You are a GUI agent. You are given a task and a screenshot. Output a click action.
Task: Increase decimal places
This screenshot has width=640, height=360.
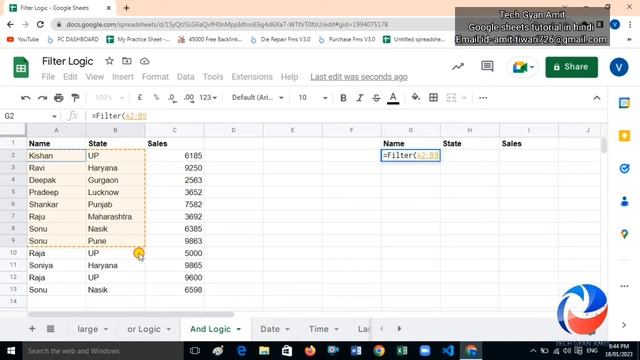[189, 98]
